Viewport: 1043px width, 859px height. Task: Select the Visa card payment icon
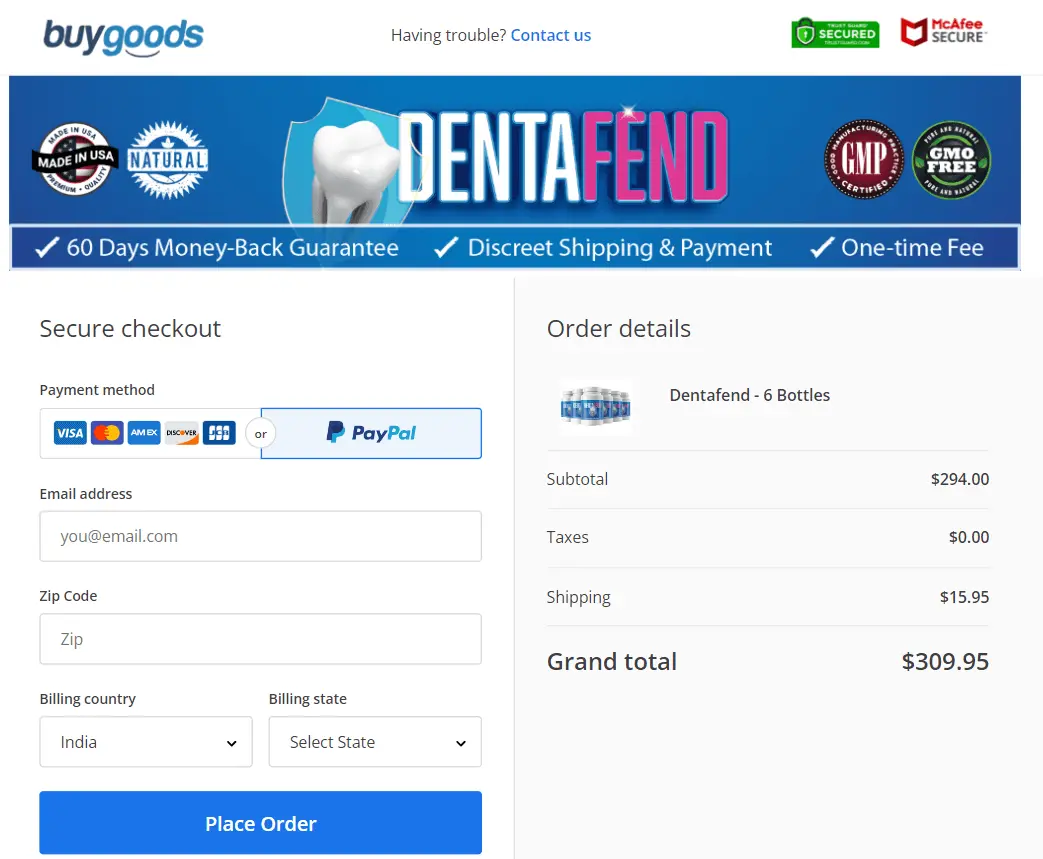pos(69,432)
